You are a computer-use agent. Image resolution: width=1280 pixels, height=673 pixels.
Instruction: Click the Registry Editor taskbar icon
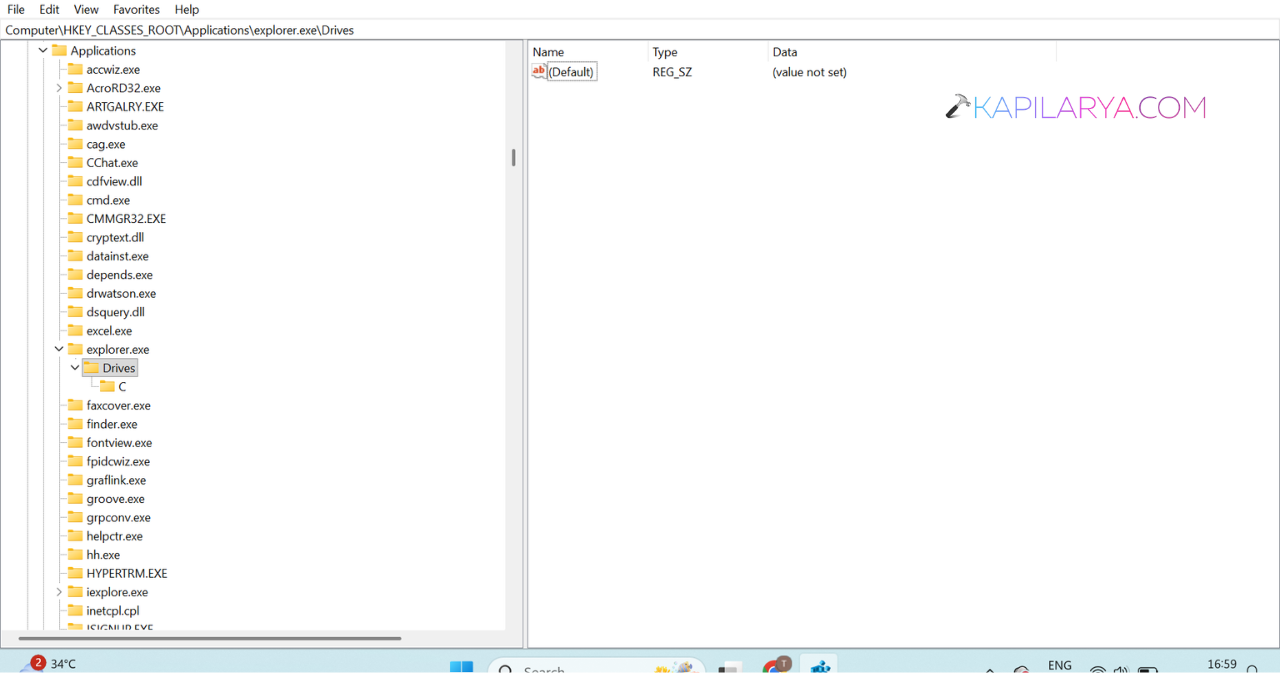[821, 665]
